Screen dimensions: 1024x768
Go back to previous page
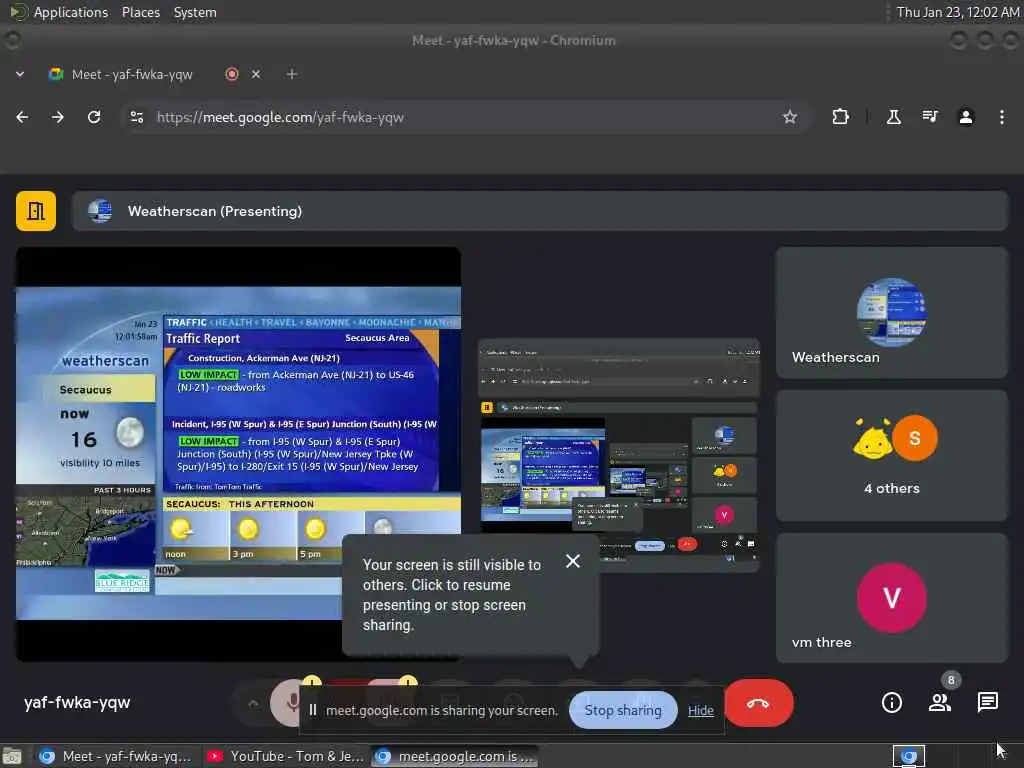(22, 117)
